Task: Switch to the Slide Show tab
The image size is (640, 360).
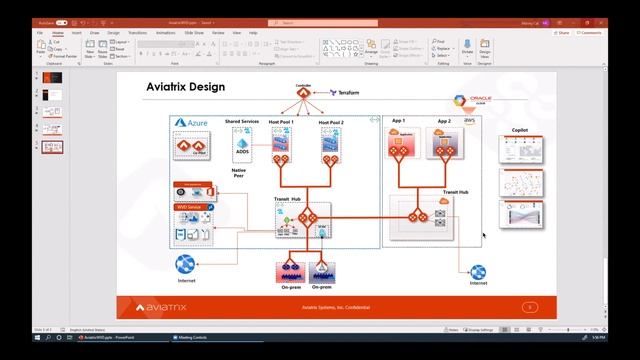Action: pos(193,33)
